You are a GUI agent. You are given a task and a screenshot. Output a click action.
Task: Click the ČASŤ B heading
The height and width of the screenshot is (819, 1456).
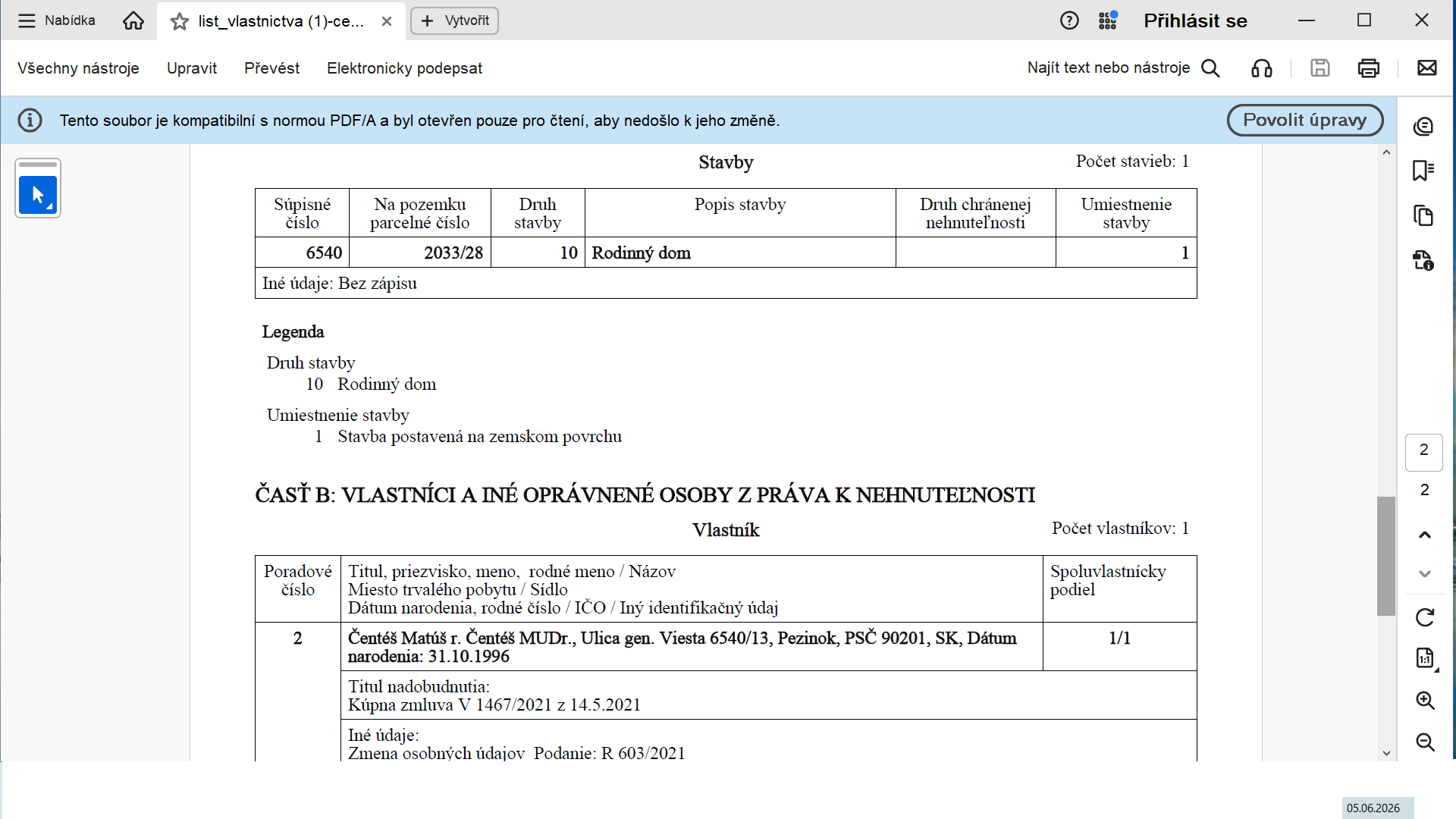(645, 494)
